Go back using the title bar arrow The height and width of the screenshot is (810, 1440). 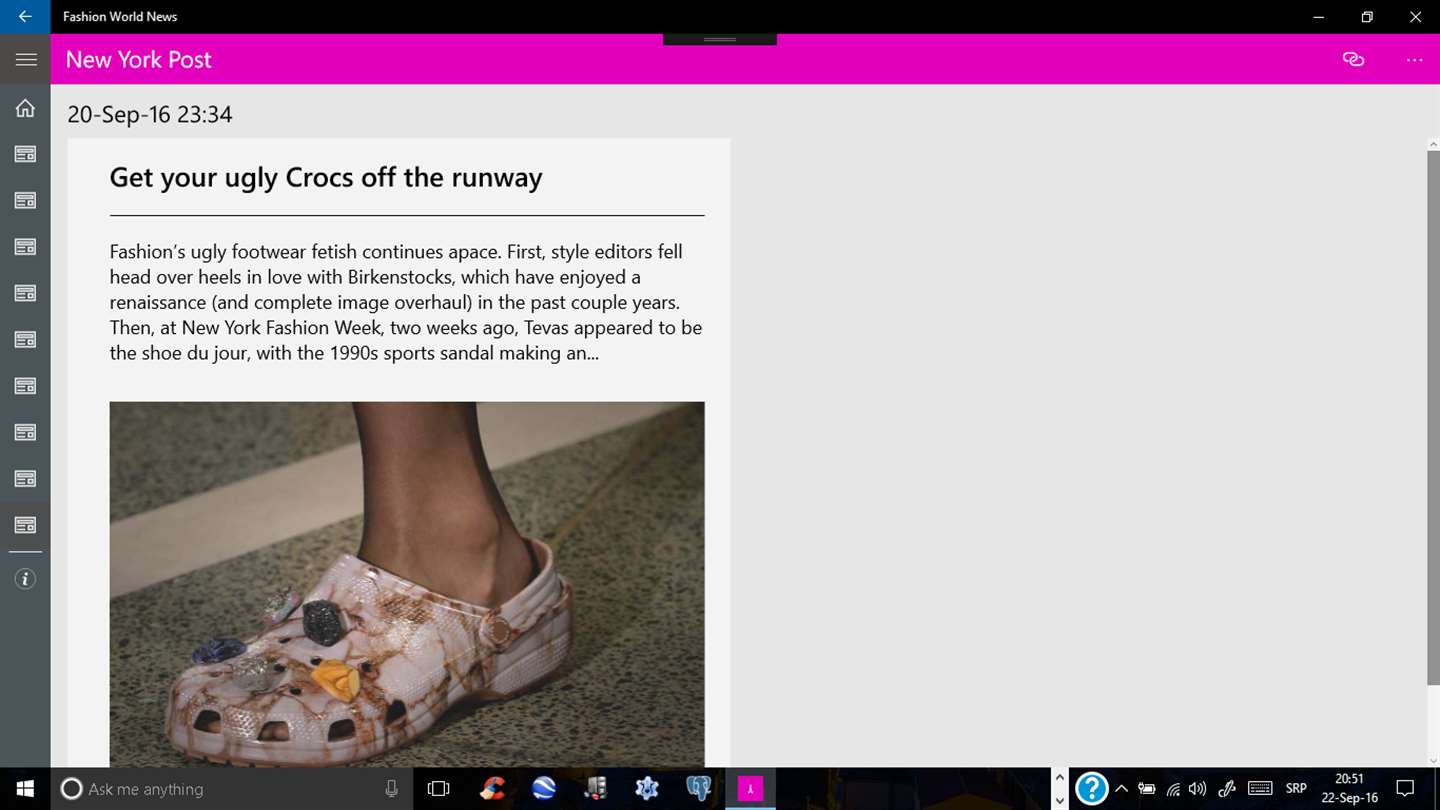[25, 17]
